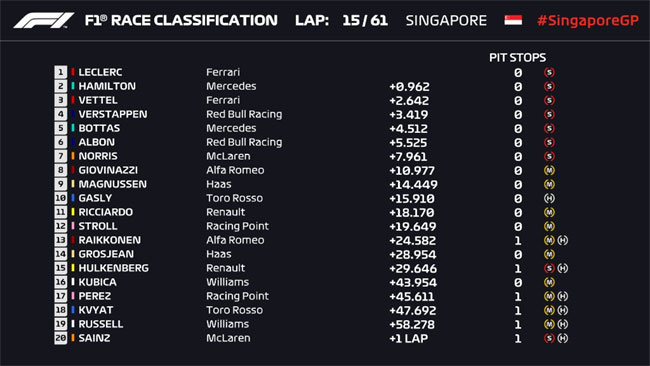Select the LAP 15 / 61 counter
The image size is (650, 366).
(342, 20)
